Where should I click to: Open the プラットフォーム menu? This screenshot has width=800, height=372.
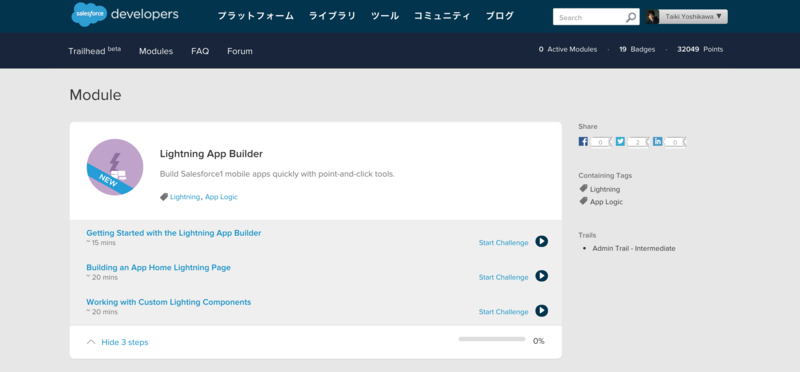tap(256, 16)
